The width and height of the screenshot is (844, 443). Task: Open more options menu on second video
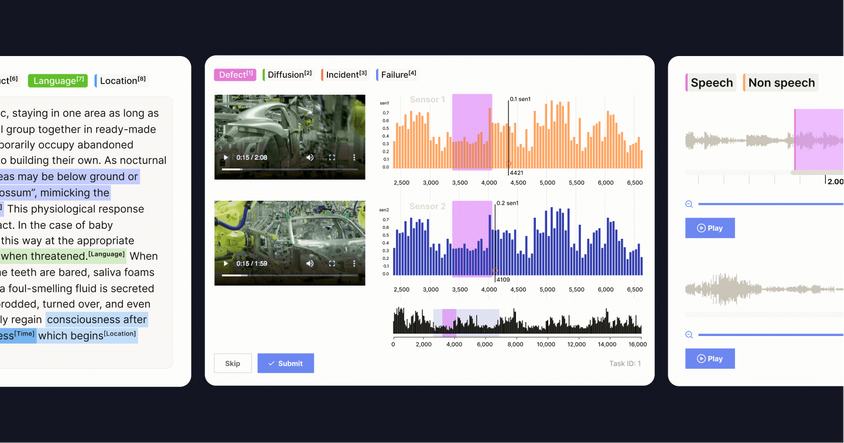click(354, 264)
